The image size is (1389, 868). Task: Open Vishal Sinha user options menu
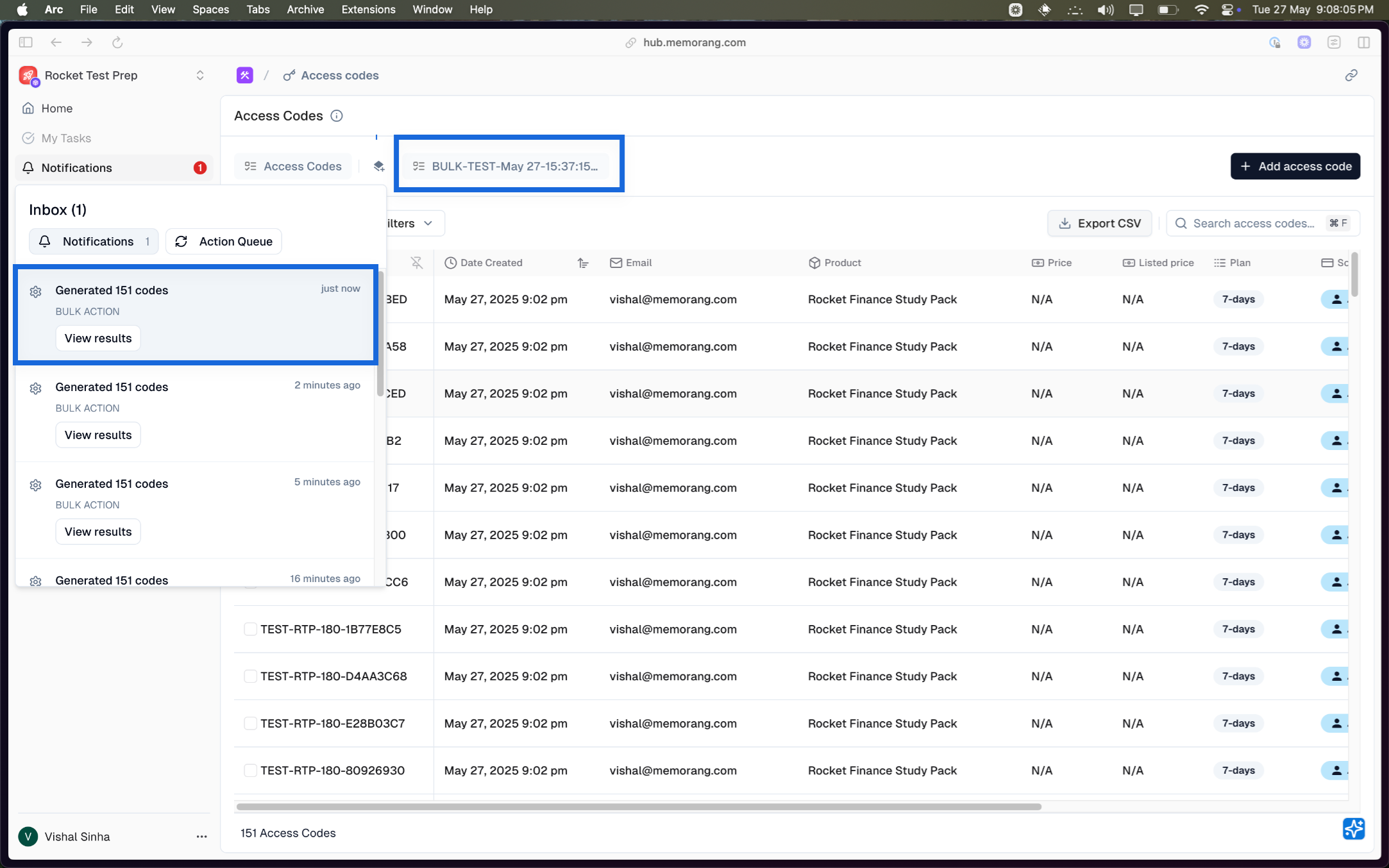(x=201, y=837)
